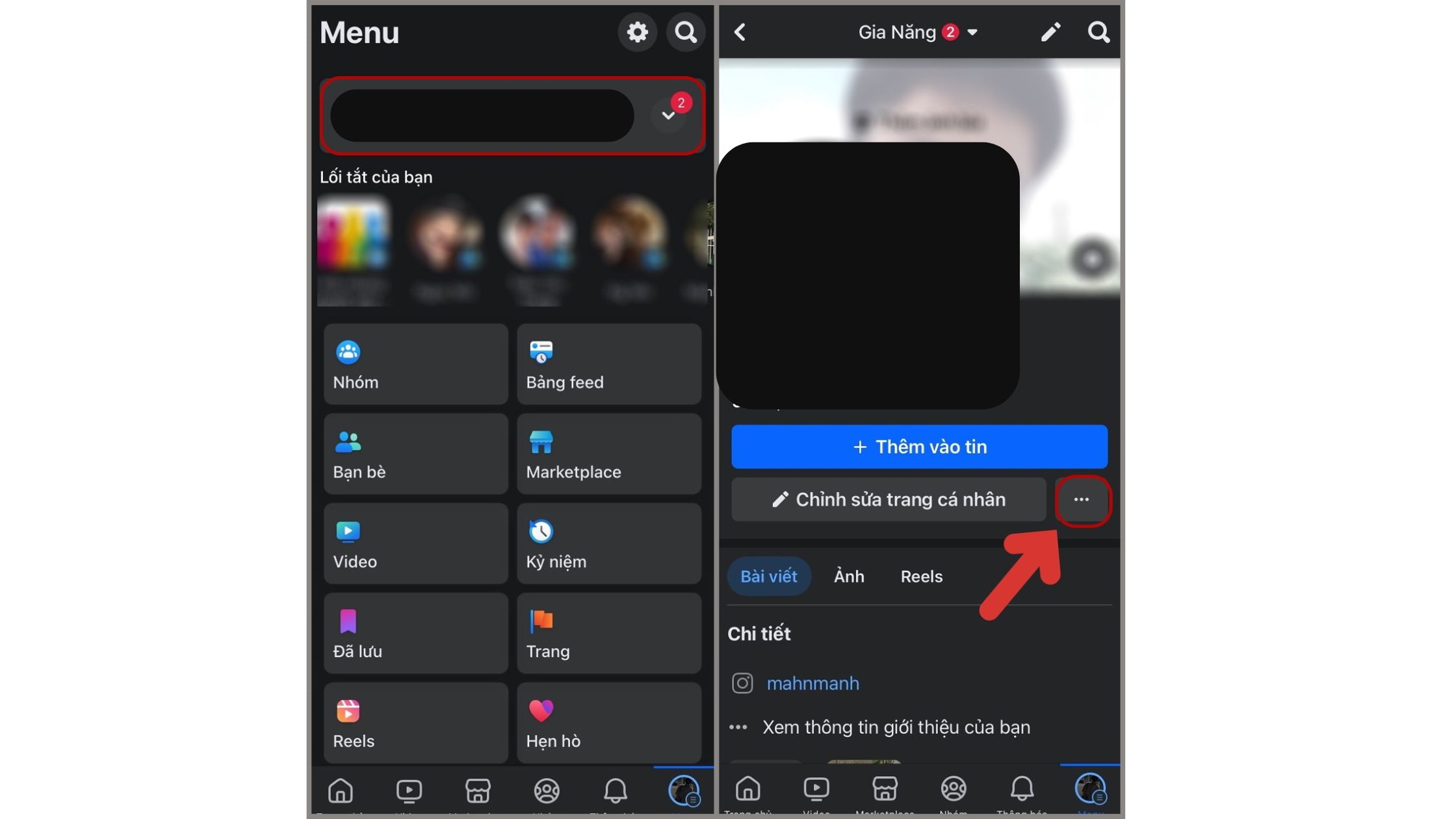Click the Settings gear icon in Menu
1456x819 pixels.
pos(637,32)
